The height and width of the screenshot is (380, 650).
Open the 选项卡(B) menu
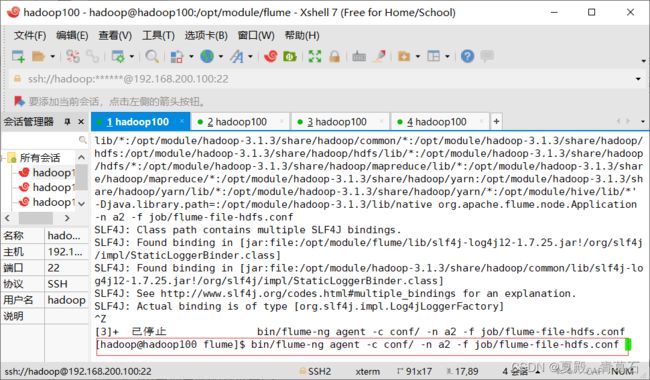click(x=206, y=36)
